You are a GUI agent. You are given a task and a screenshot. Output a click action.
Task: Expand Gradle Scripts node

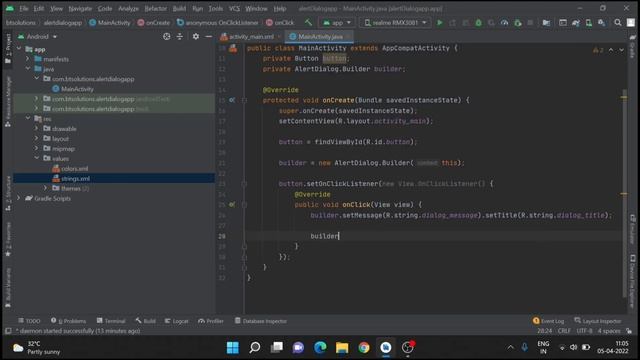[x=19, y=198]
